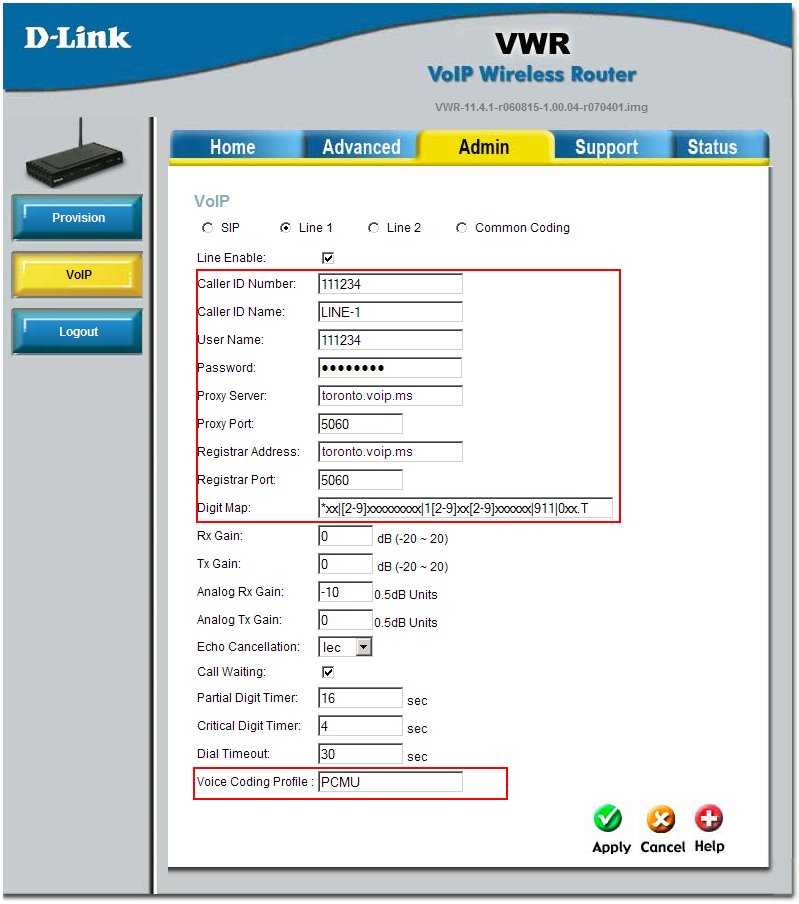The height and width of the screenshot is (904, 799).
Task: Toggle the Line Enable checkbox
Action: [x=328, y=258]
